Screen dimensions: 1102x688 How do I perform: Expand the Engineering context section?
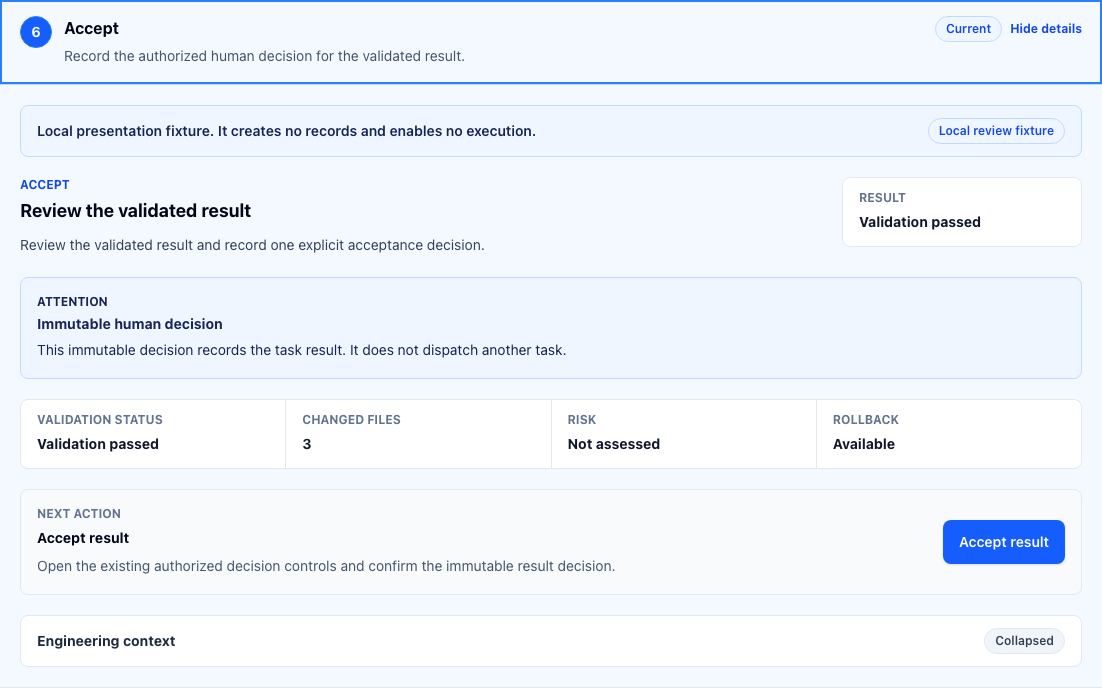551,641
